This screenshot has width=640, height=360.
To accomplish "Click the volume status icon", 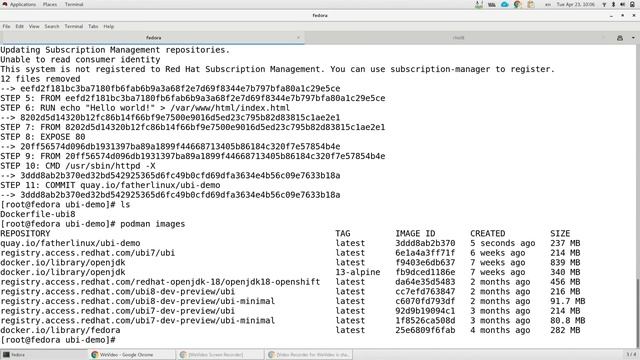I will 622,4.
